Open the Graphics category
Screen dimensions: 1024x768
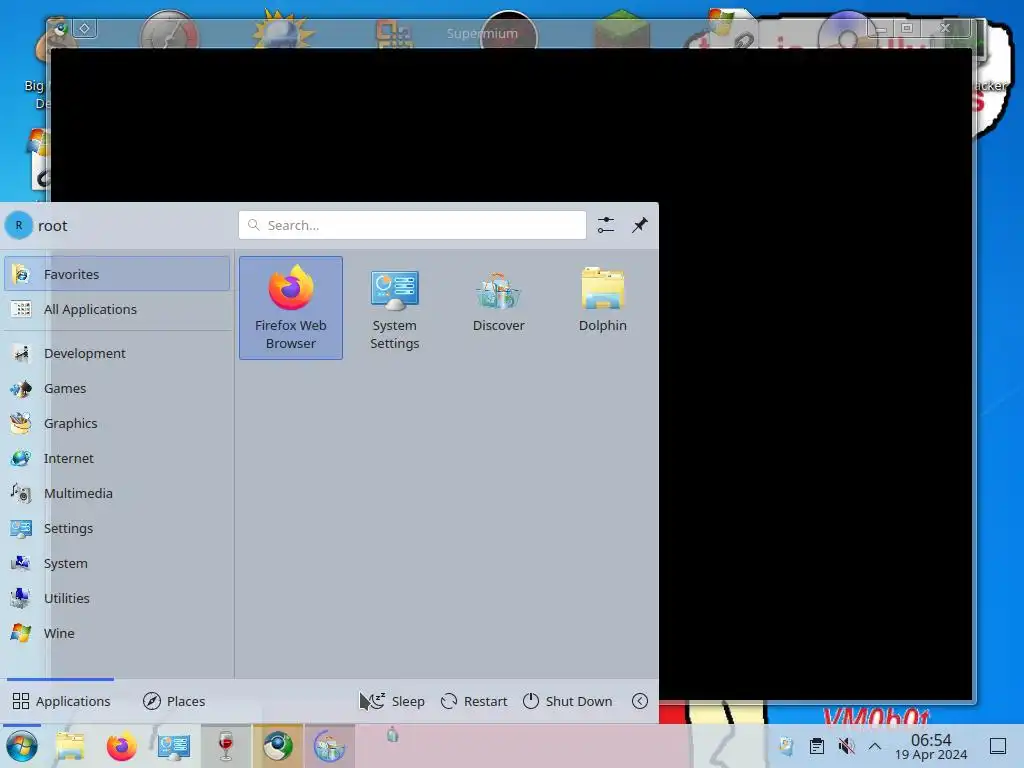pos(117,423)
